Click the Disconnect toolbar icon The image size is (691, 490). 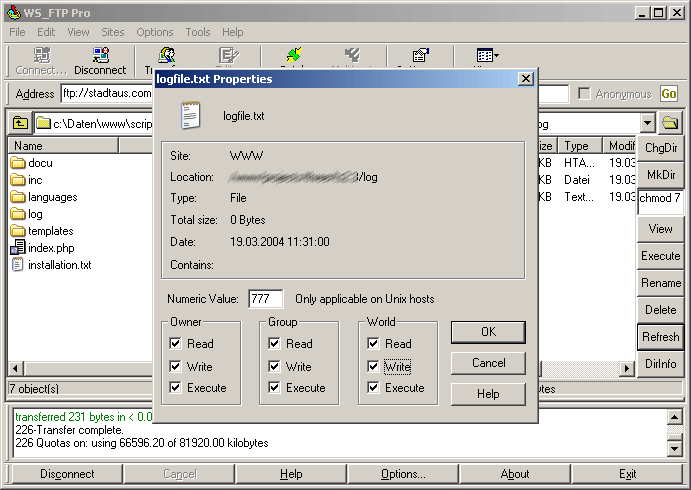tap(100, 55)
